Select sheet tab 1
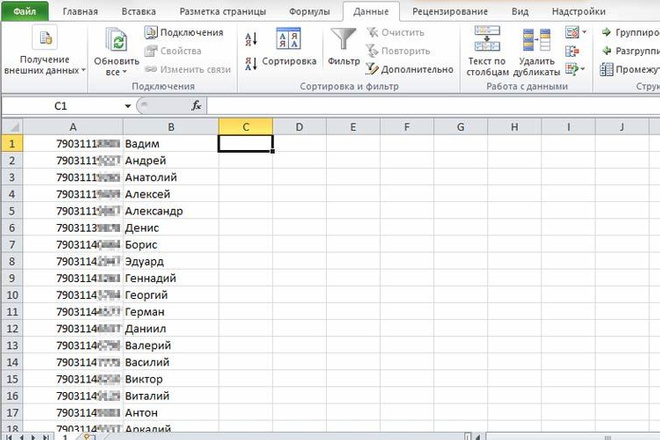The image size is (660, 440). coord(65,437)
